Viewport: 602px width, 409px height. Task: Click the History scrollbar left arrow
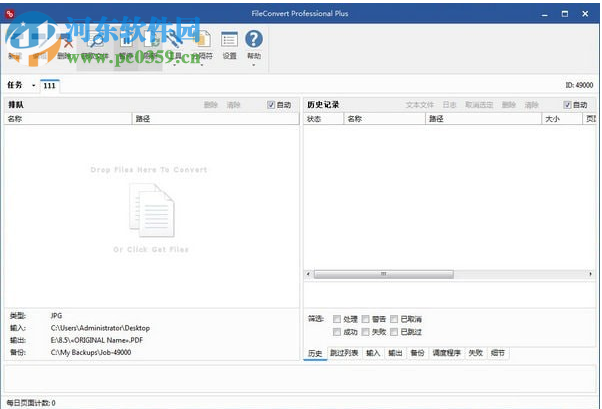pos(308,274)
